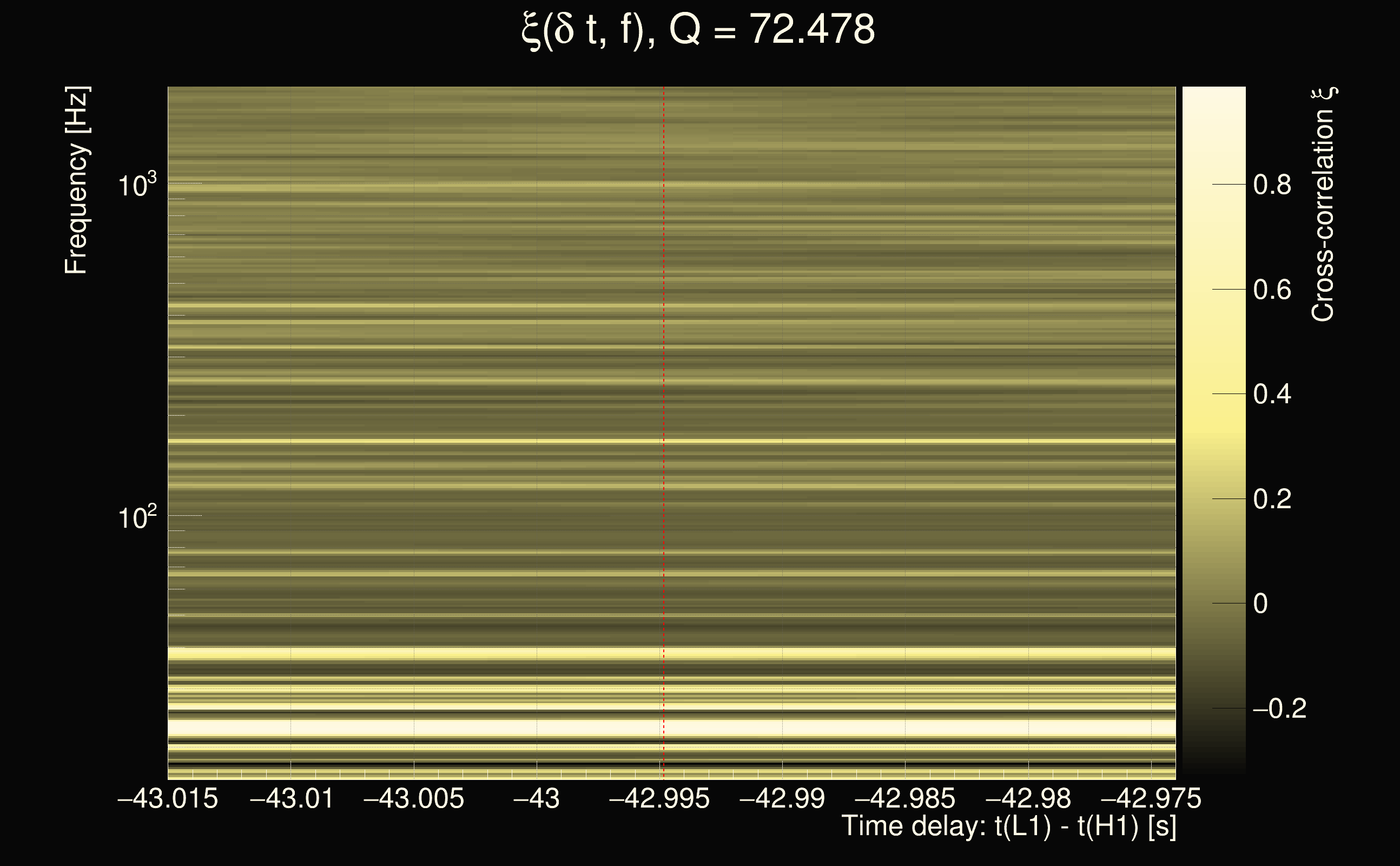Click the 0 colorbar tick label
1400x866 pixels.
pos(1260,603)
